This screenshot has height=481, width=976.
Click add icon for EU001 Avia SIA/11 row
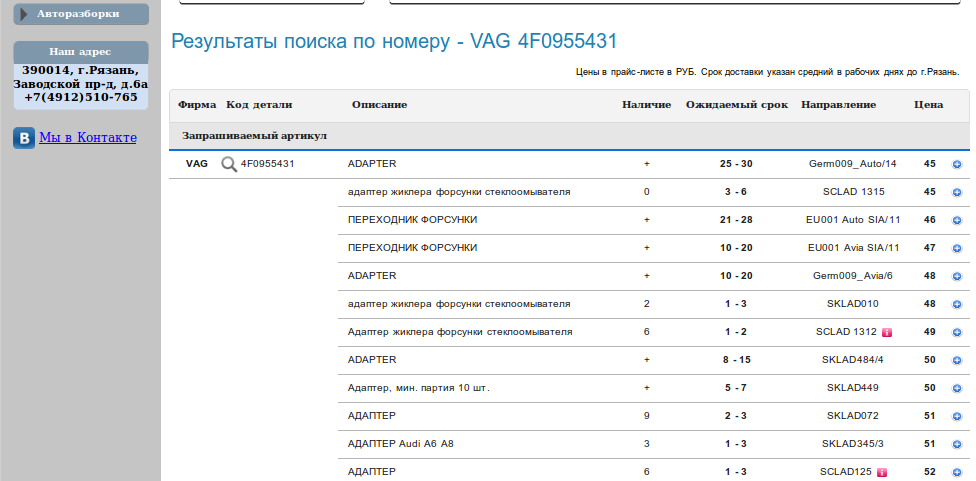pyautogui.click(x=957, y=249)
